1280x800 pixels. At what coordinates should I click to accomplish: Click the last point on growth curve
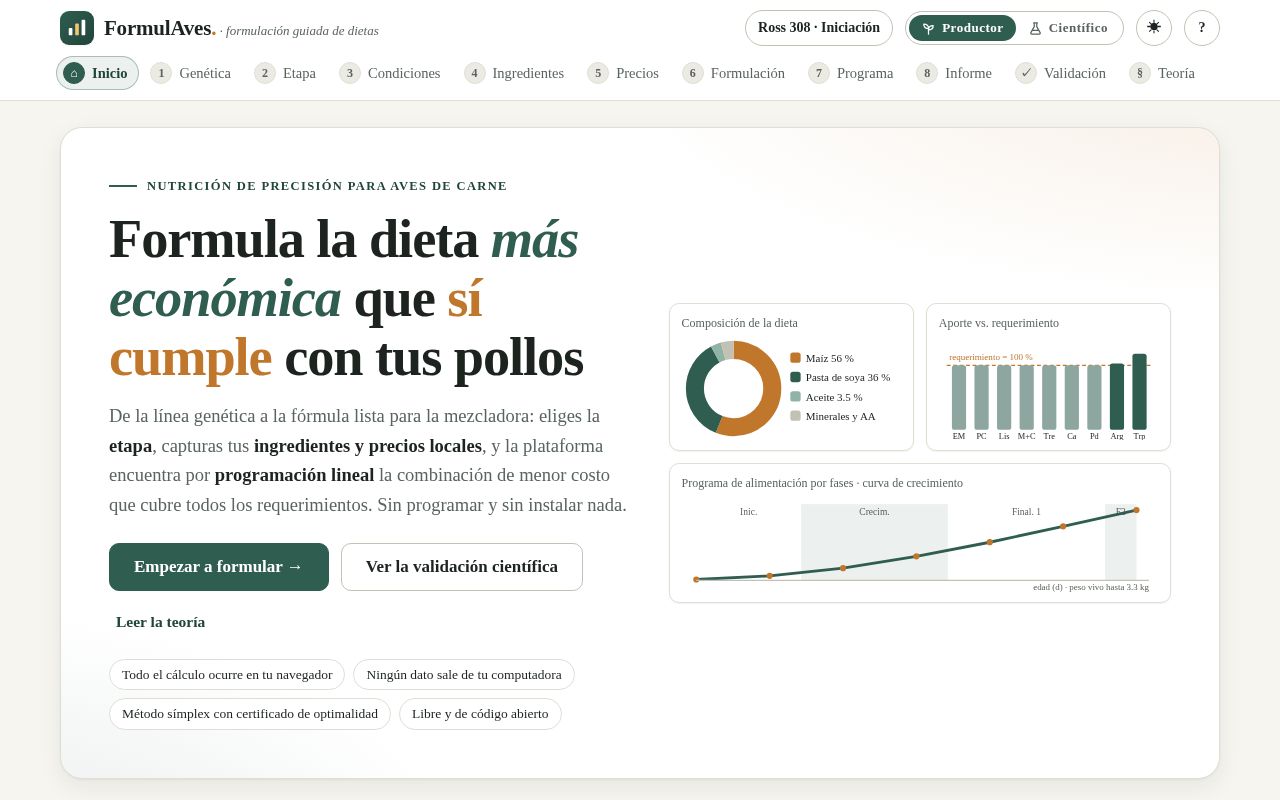pyautogui.click(x=1136, y=510)
